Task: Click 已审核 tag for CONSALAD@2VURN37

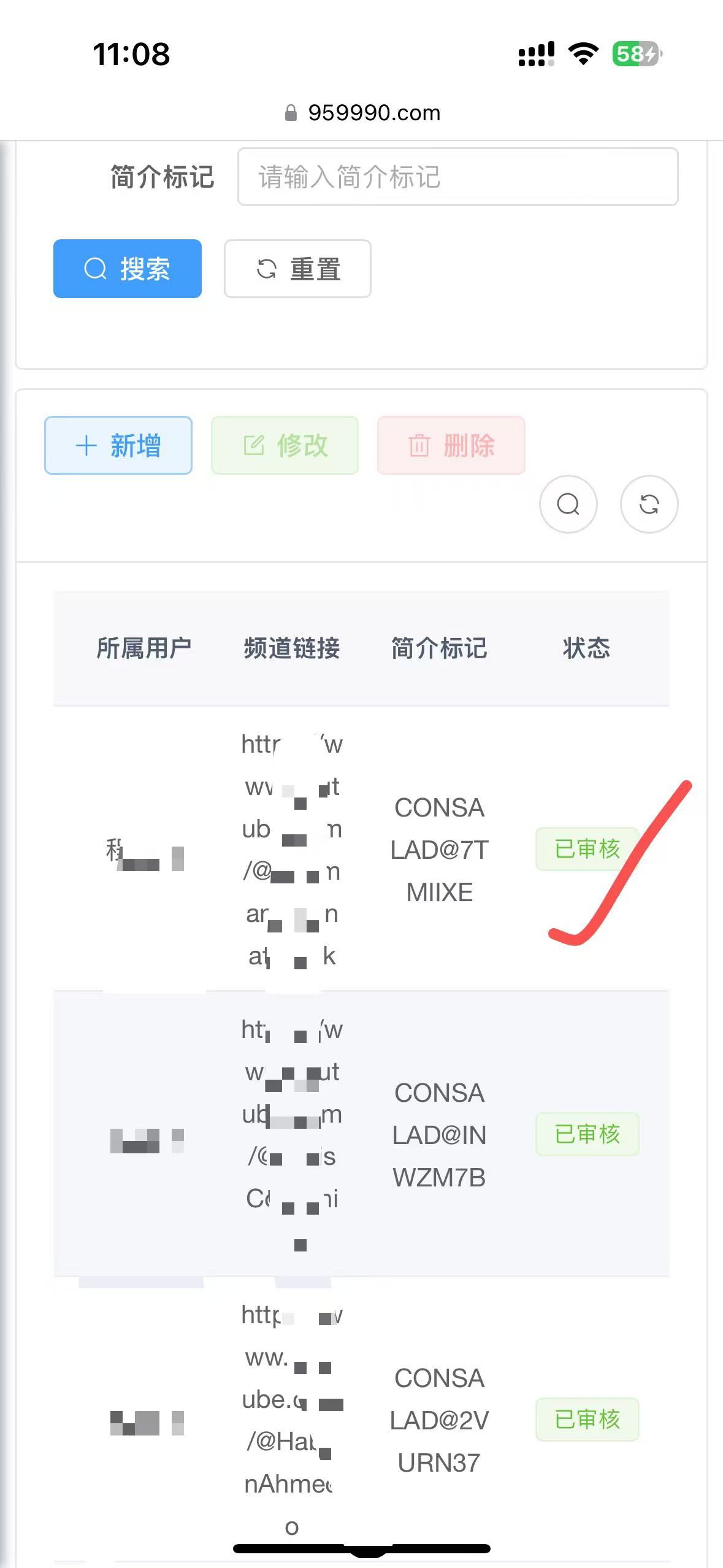Action: point(587,1420)
